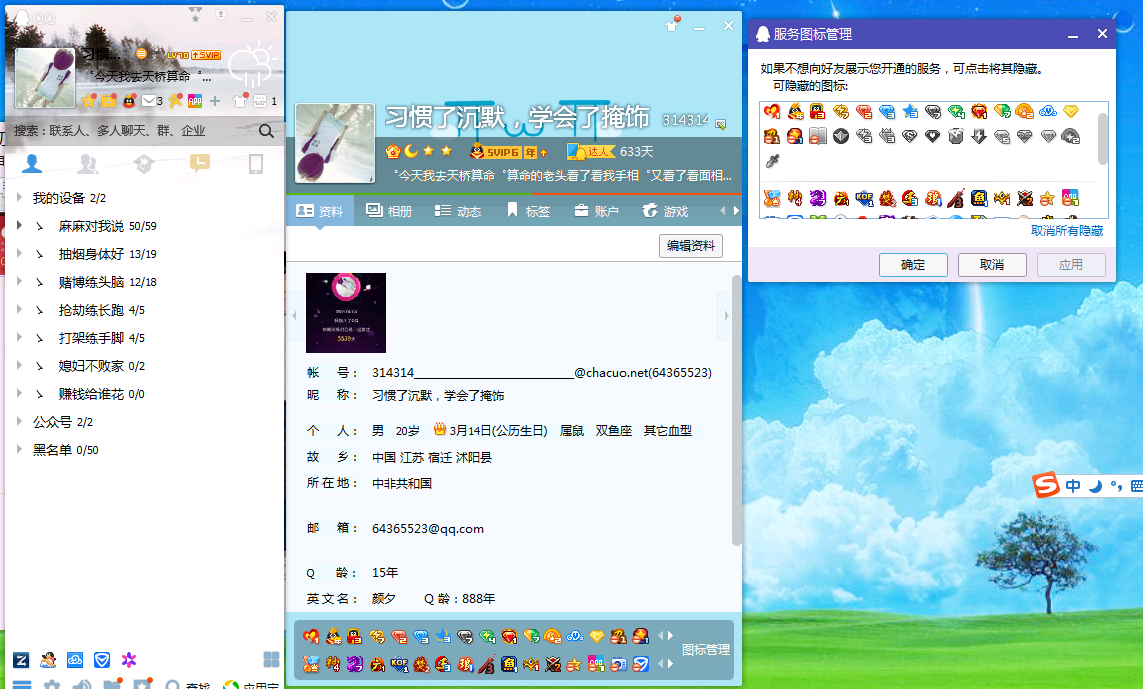Switch to the 动态 tab
The width and height of the screenshot is (1143, 689).
(458, 211)
